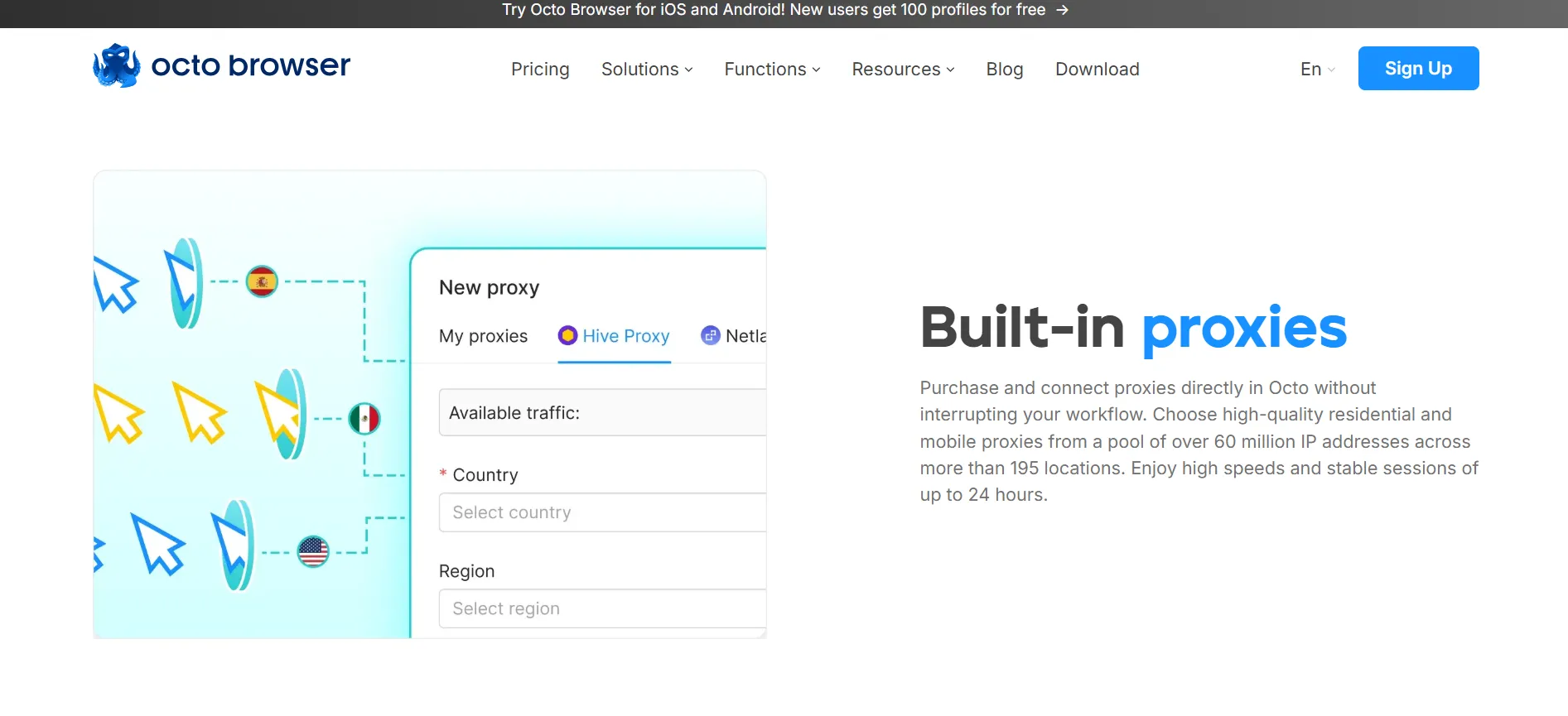Select the Hive Proxy tab
The image size is (1568, 716).
(614, 336)
